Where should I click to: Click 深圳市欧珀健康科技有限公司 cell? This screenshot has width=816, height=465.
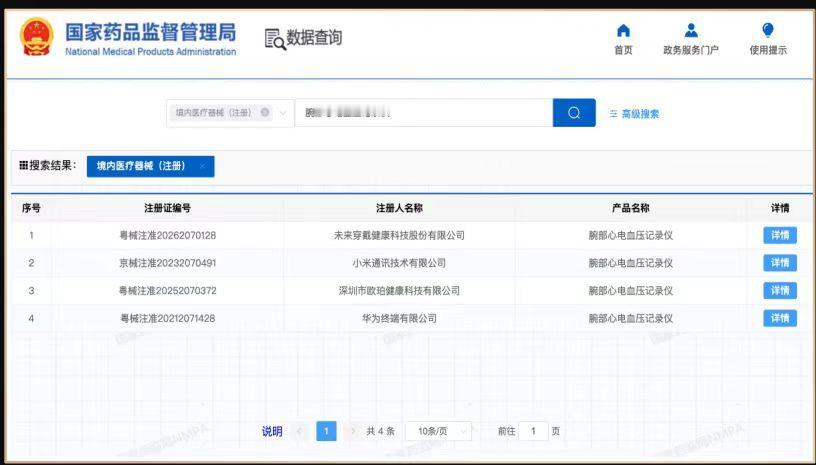tap(399, 290)
